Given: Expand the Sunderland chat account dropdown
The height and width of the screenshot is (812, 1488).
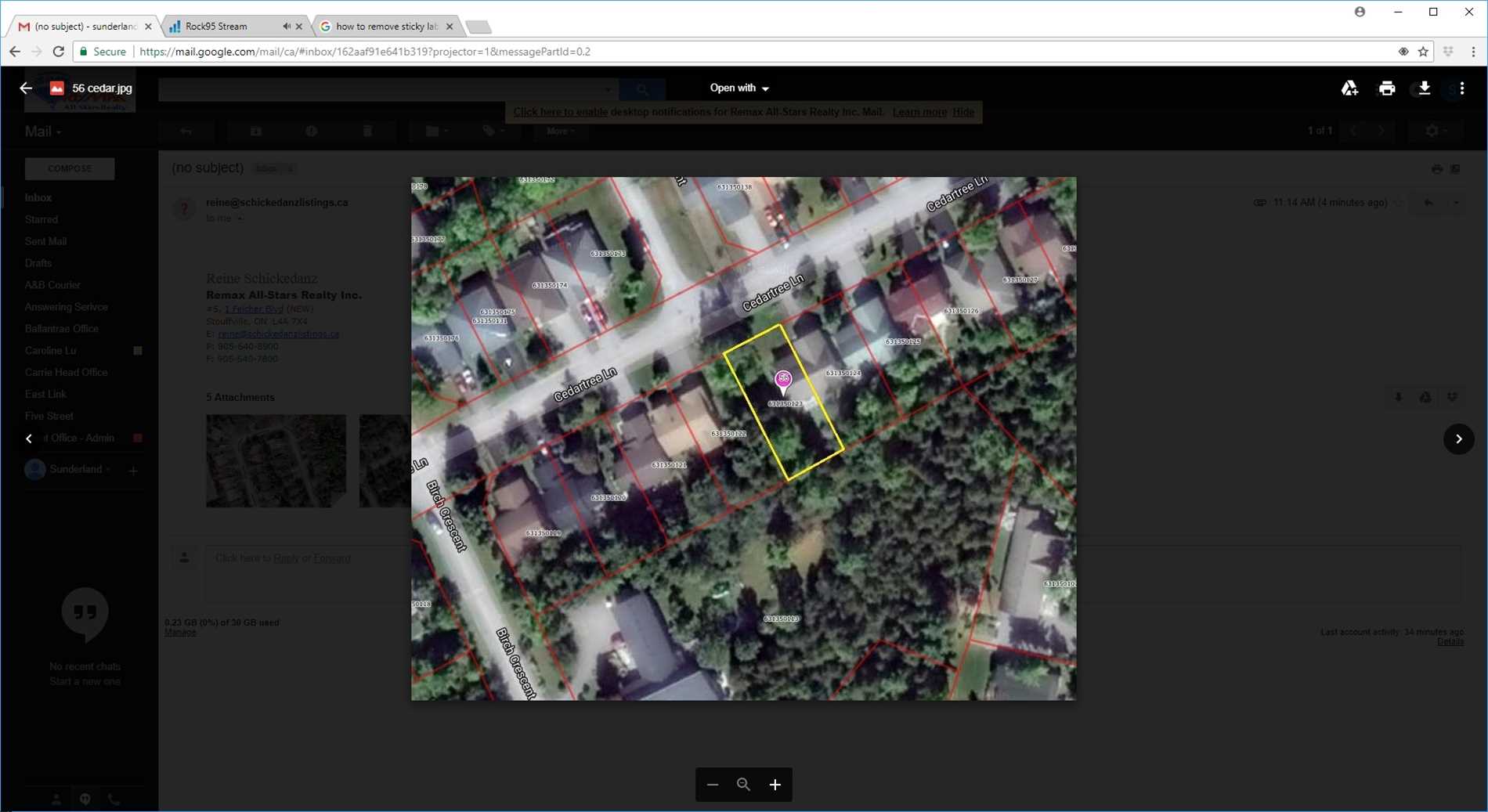Looking at the screenshot, I should 80,469.
